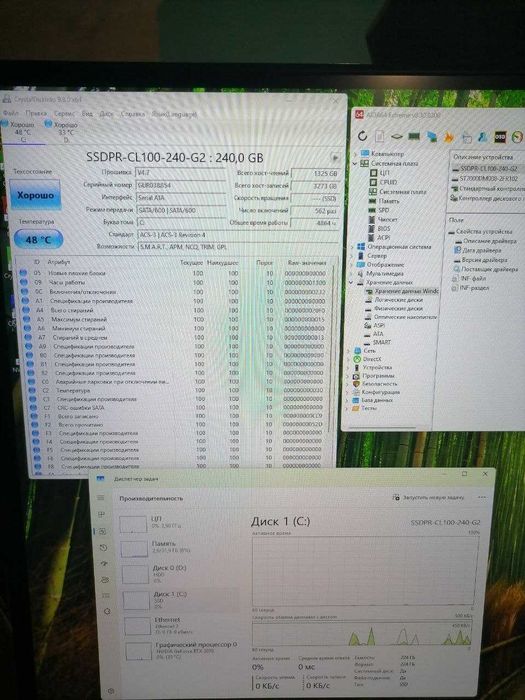Viewport: 525px width, 700px height.
Task: Click next disk arrow in CrystalDiskInfo
Action: tap(334, 158)
